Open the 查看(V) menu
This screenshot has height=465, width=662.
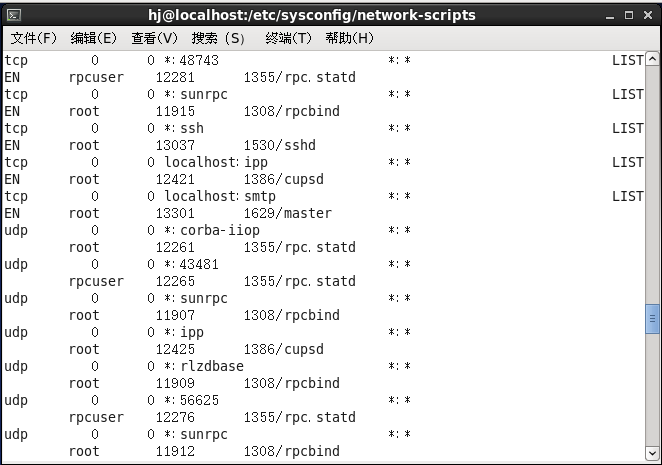pyautogui.click(x=154, y=38)
